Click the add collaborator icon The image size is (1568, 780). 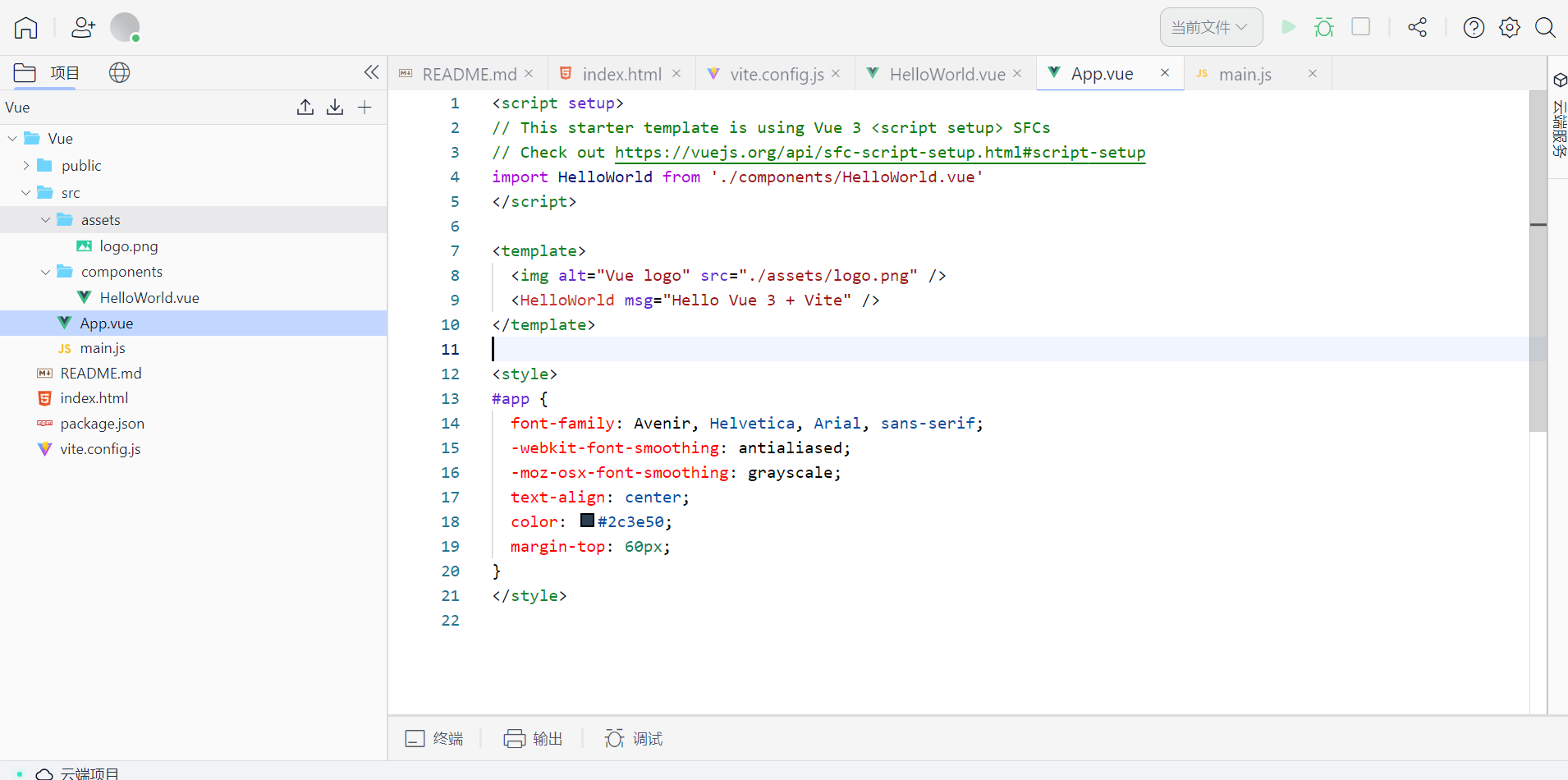coord(83,28)
